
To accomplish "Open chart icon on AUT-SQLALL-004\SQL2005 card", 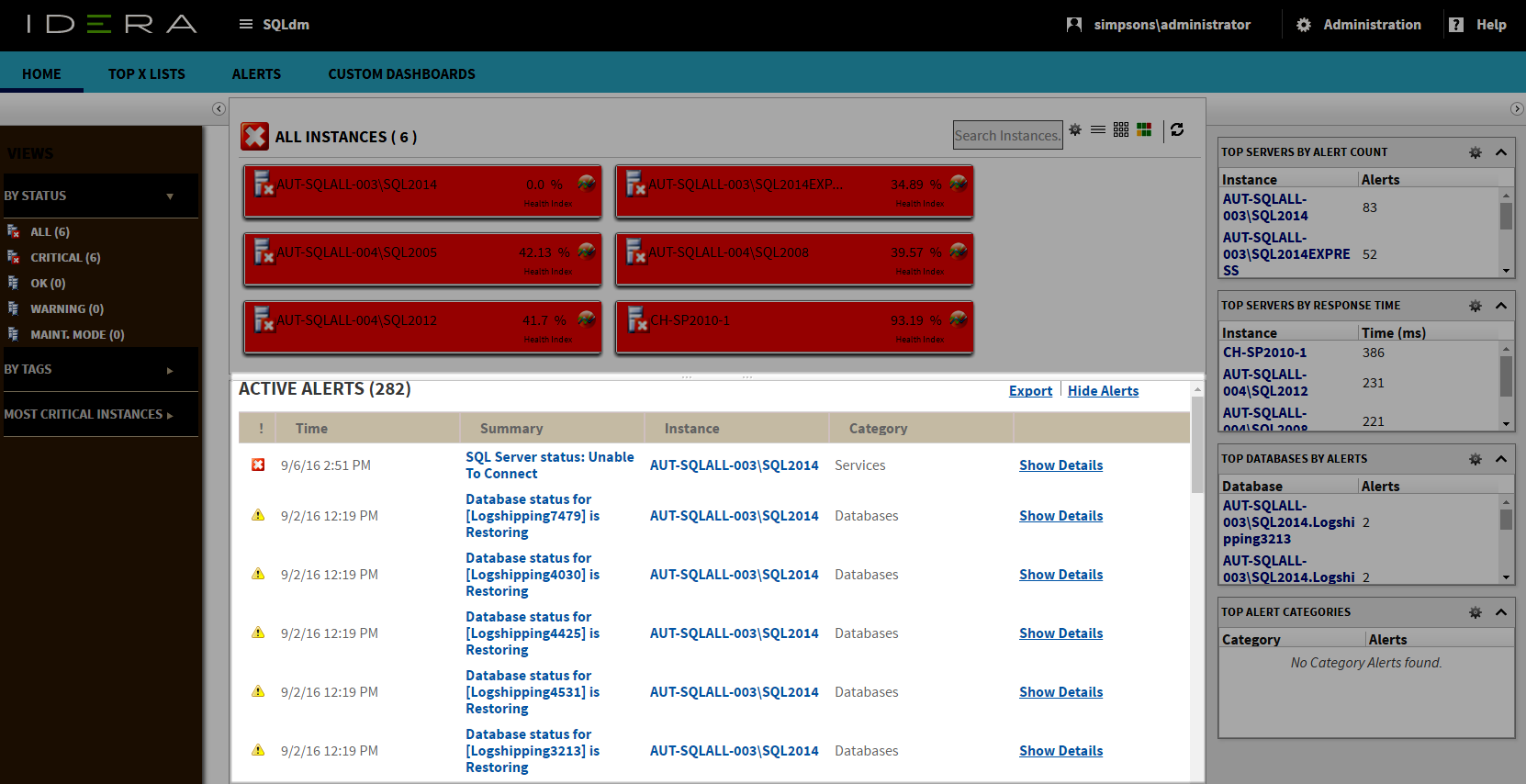I will (x=587, y=252).
